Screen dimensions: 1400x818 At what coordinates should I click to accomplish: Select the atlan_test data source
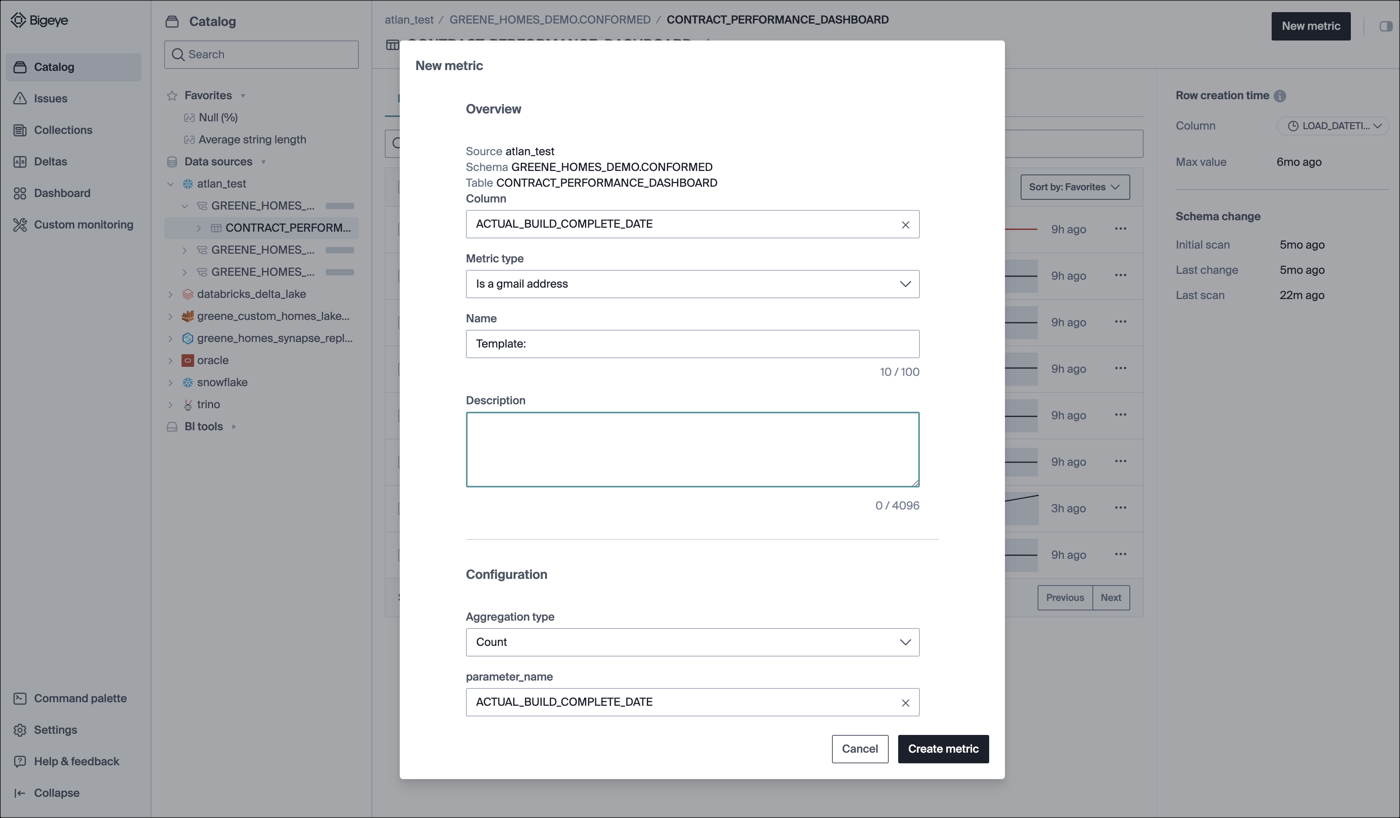coord(221,184)
